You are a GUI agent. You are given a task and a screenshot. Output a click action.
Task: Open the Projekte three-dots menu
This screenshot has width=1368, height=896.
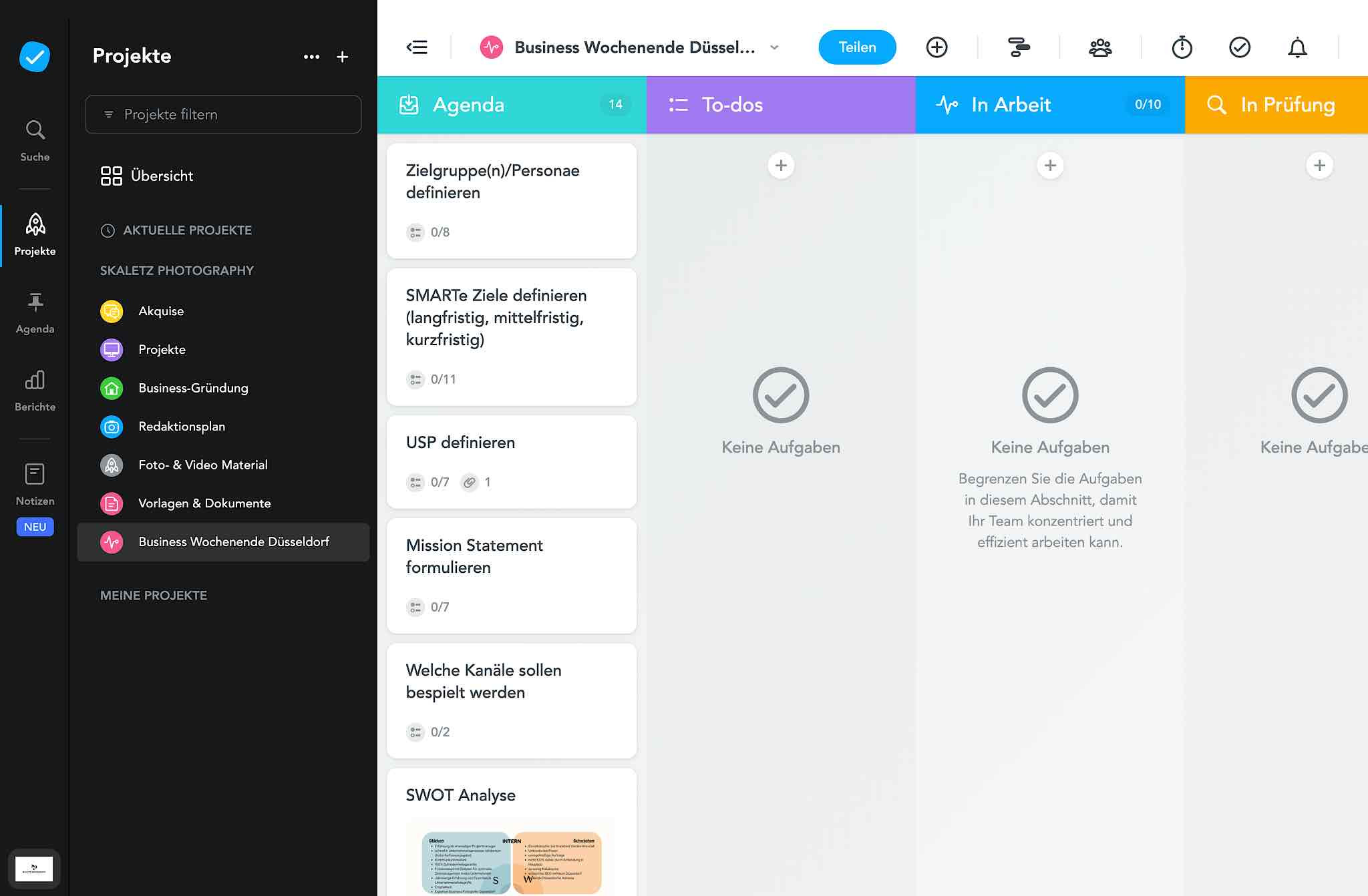[311, 57]
